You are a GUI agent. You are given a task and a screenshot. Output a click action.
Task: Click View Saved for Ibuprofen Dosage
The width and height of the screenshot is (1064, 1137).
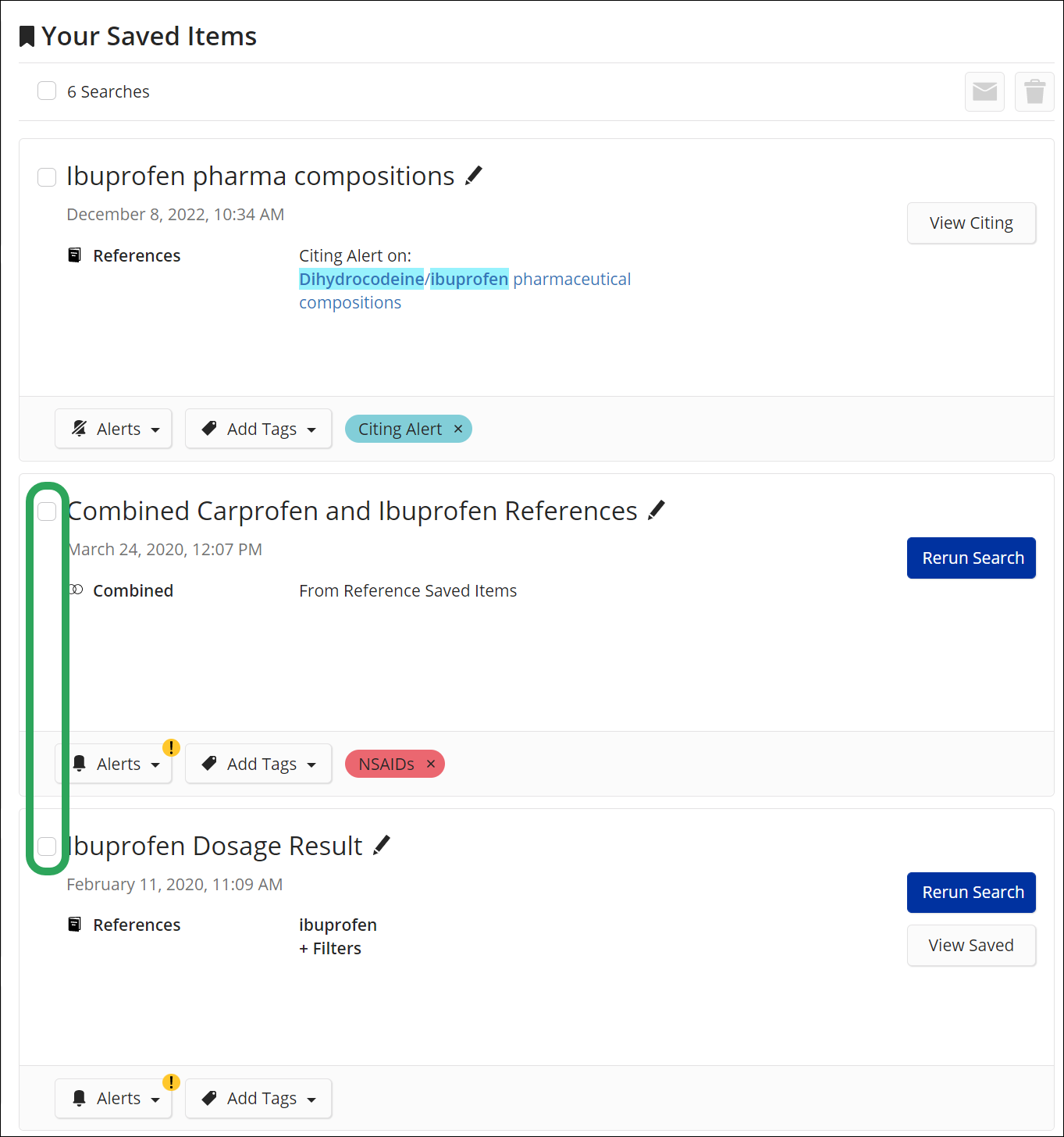pos(971,946)
